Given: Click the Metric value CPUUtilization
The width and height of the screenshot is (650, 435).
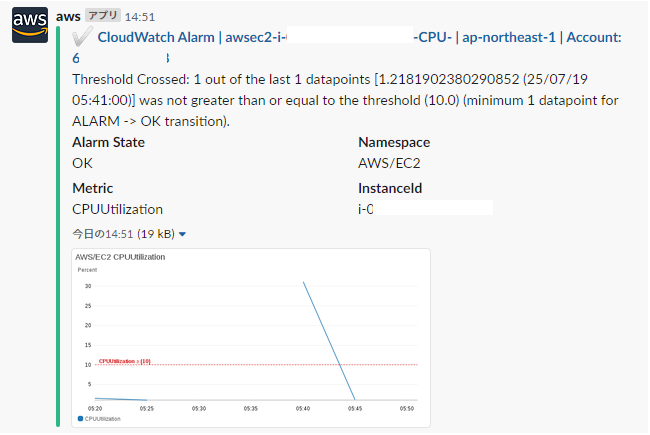Looking at the screenshot, I should [x=117, y=209].
